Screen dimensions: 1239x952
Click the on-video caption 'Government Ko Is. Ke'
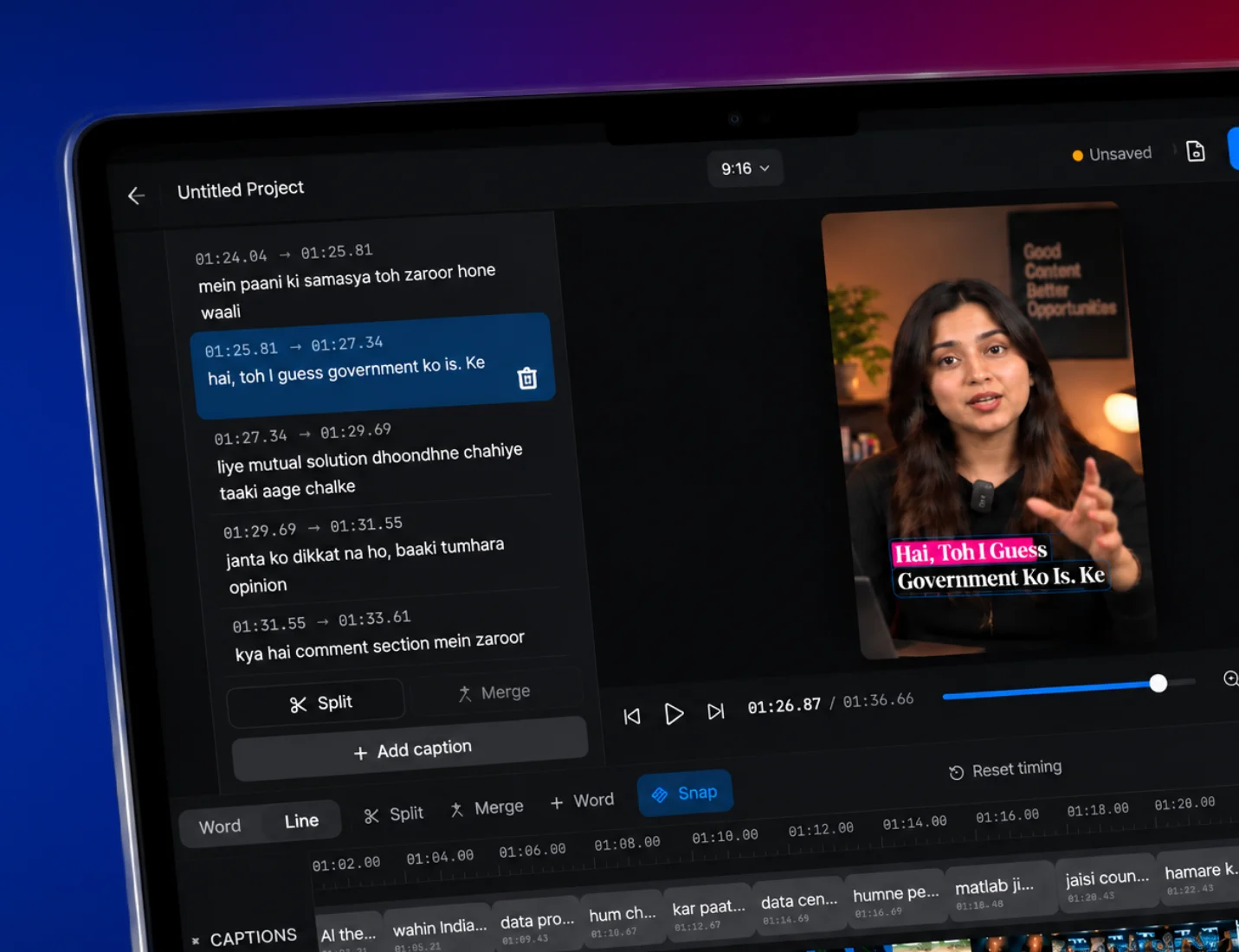[1001, 578]
